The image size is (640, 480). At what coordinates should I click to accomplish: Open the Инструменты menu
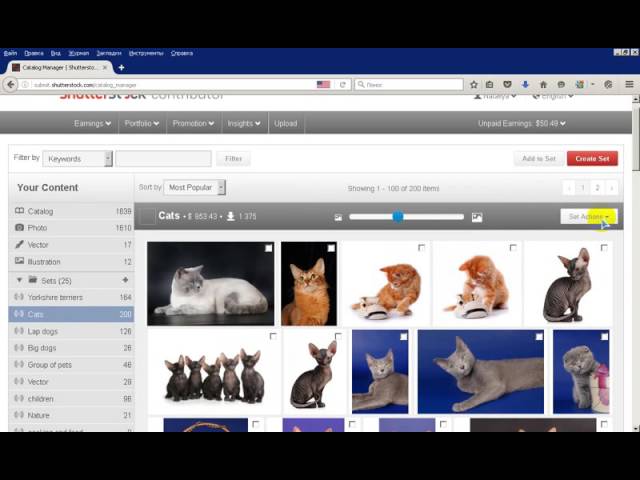(146, 53)
